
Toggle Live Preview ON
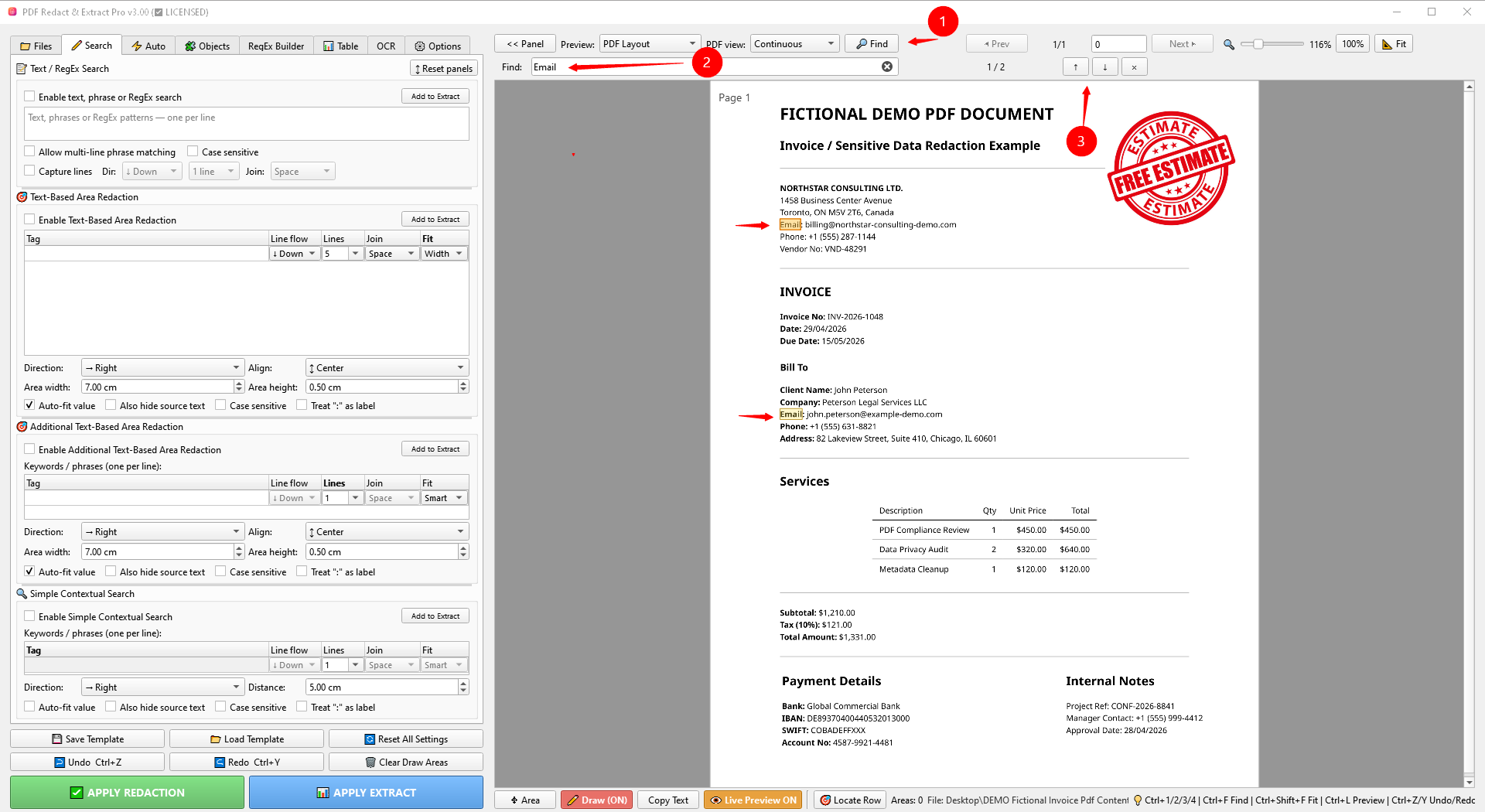coord(753,800)
